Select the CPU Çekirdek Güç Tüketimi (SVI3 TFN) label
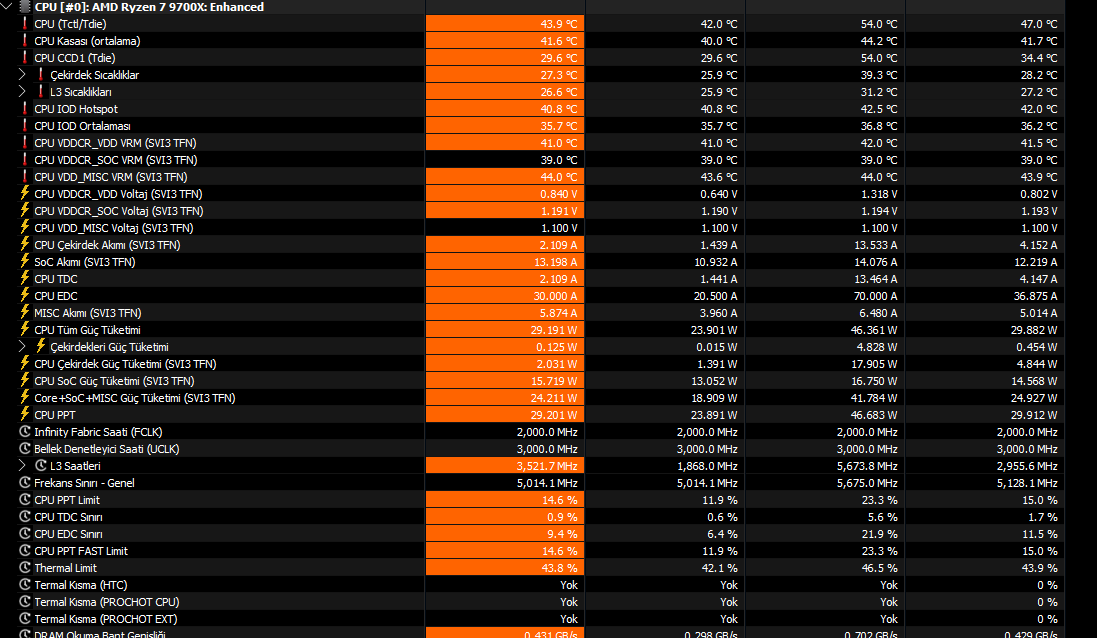This screenshot has height=638, width=1097. [x=125, y=364]
